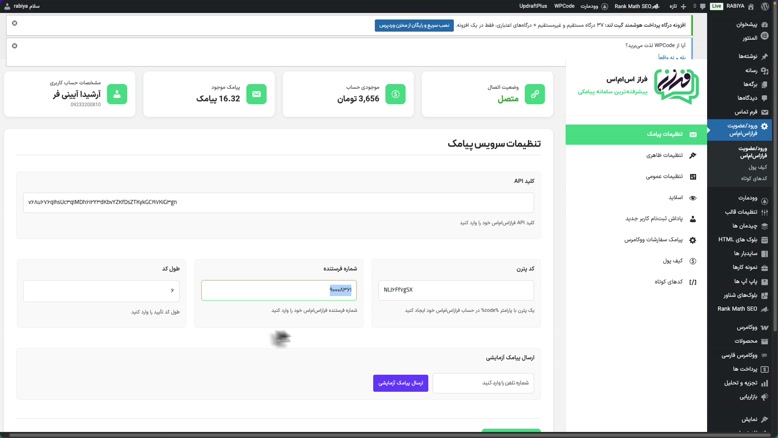Click the user icon beside پاداش ثبت‌نام کاربر جدید
The image size is (778, 438).
click(692, 219)
